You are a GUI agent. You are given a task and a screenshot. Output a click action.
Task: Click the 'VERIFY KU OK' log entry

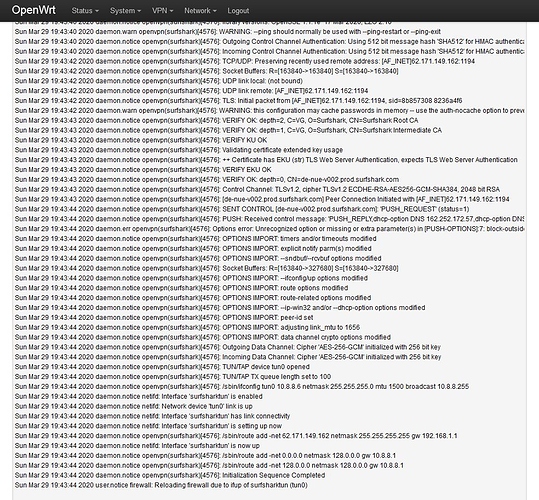(x=141, y=140)
